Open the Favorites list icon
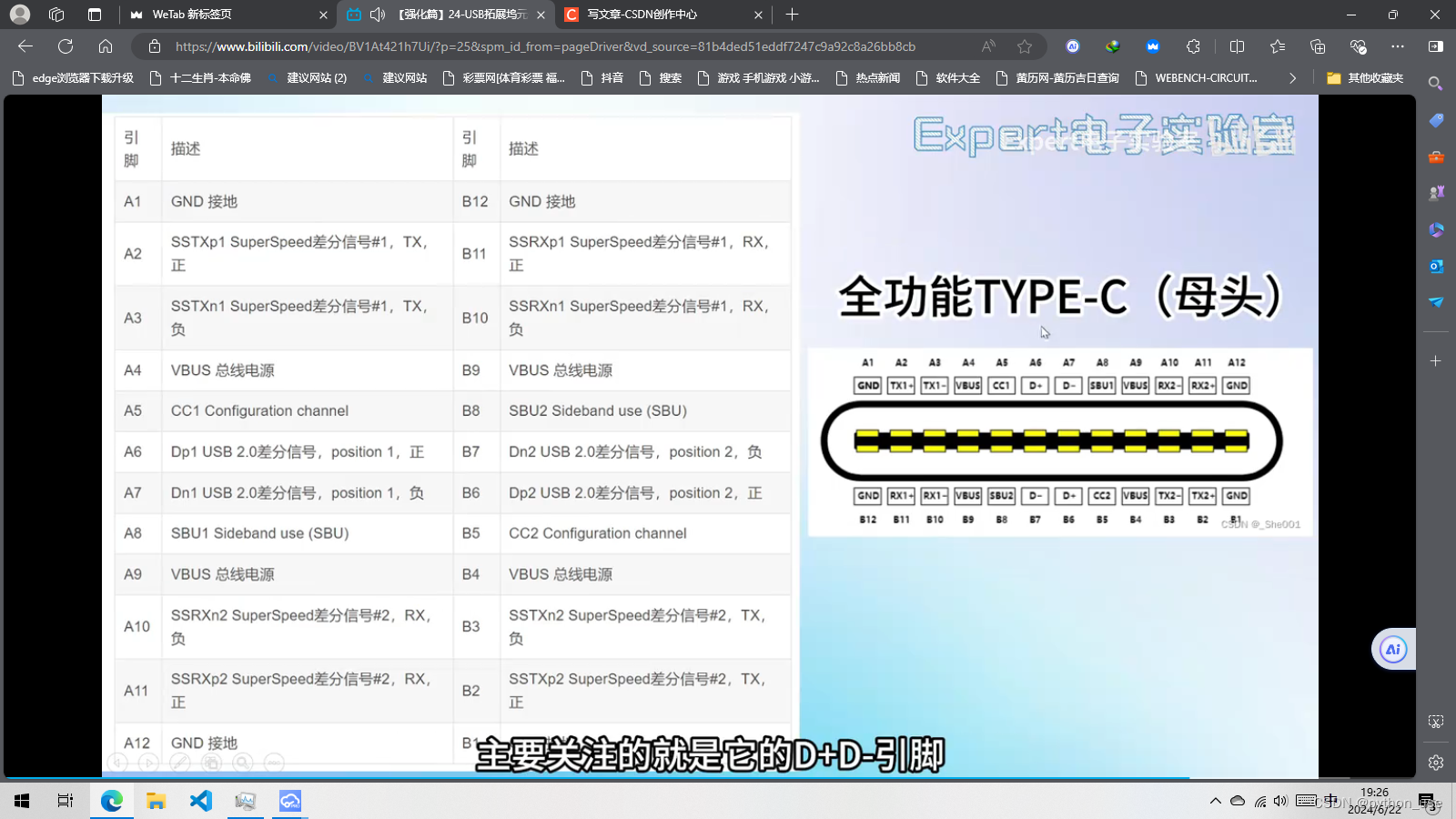Viewport: 1456px width, 819px height. pyautogui.click(x=1278, y=46)
